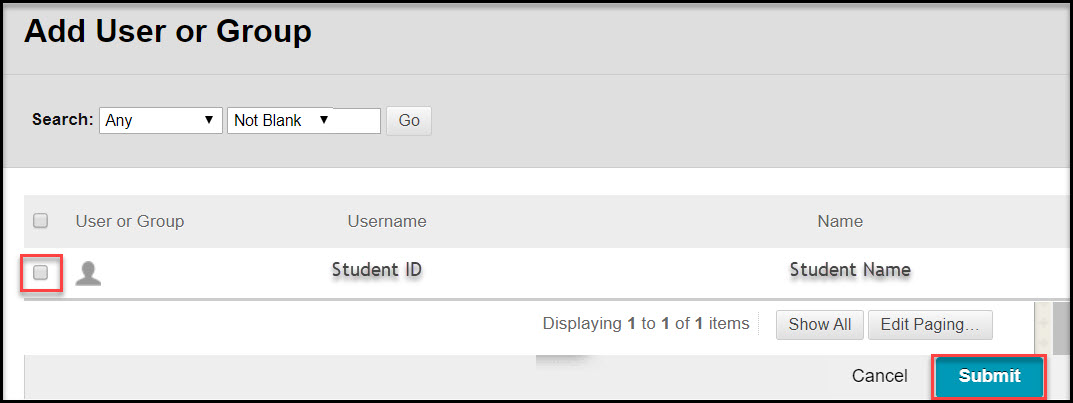Open the 'Any' search field dropdown
The width and height of the screenshot is (1073, 403).
160,120
